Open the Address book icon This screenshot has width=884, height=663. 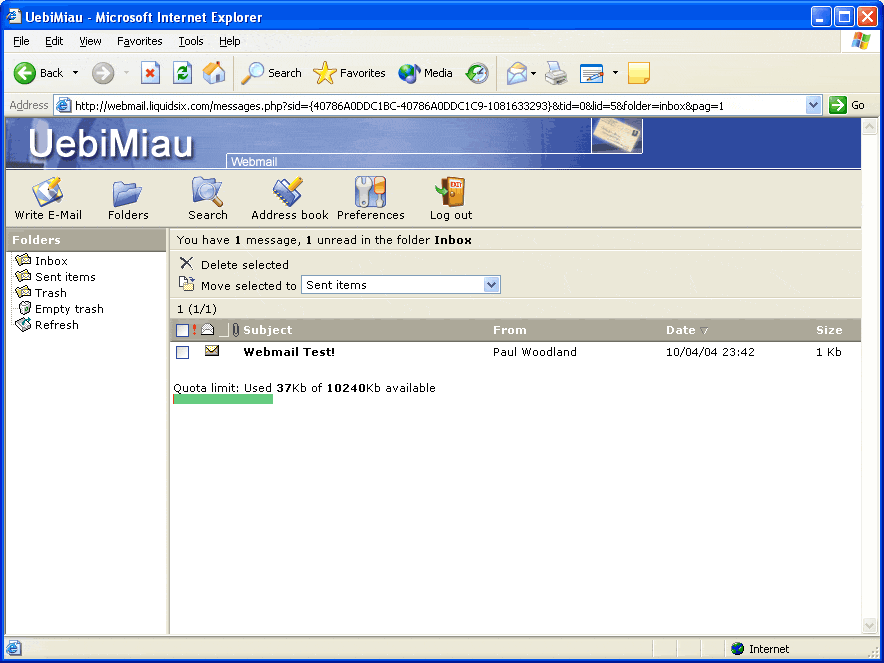pyautogui.click(x=288, y=192)
